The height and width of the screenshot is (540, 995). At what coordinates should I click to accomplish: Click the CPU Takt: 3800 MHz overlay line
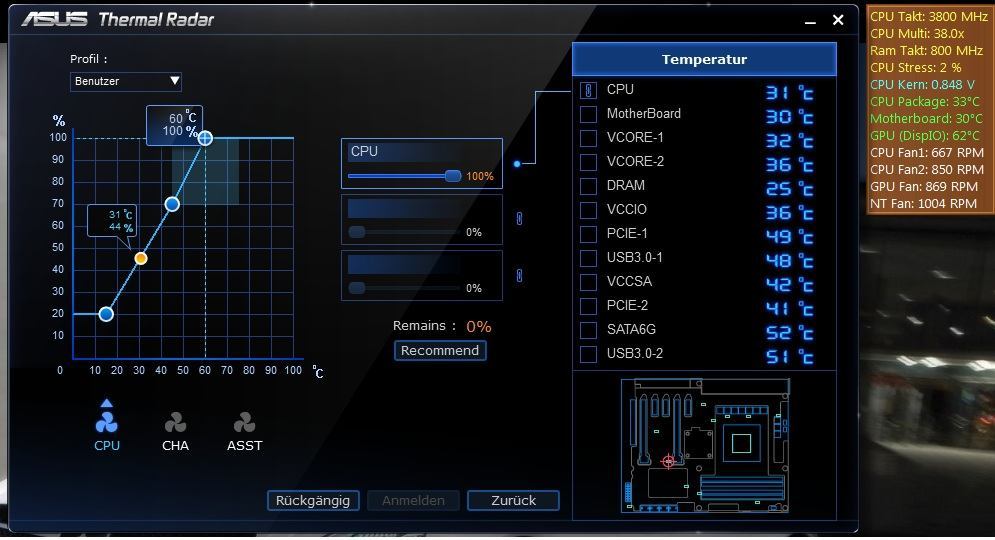tap(928, 16)
